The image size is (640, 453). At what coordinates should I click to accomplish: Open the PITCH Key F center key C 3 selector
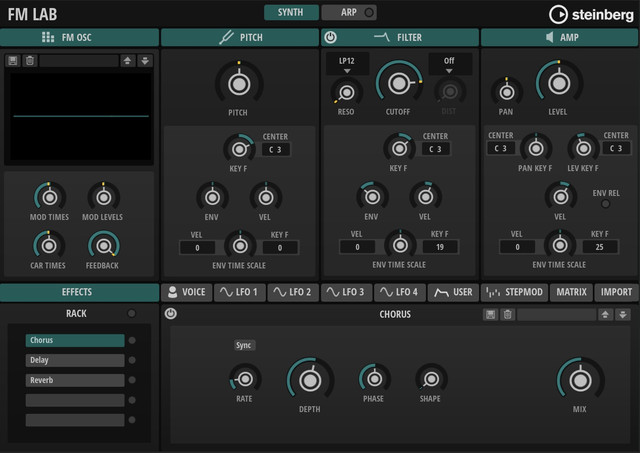click(x=276, y=150)
